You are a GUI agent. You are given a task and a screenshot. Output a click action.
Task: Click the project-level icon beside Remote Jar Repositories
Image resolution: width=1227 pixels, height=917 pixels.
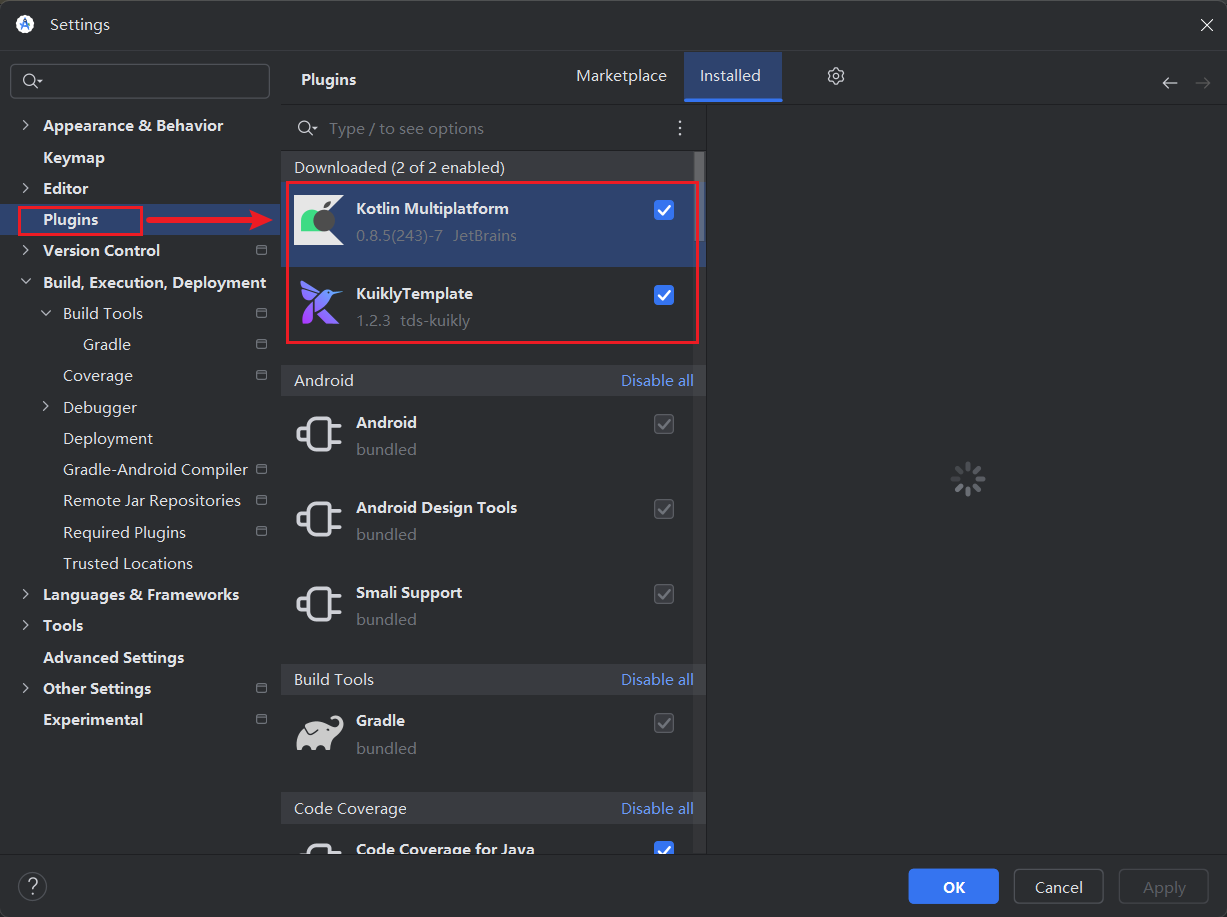[261, 500]
